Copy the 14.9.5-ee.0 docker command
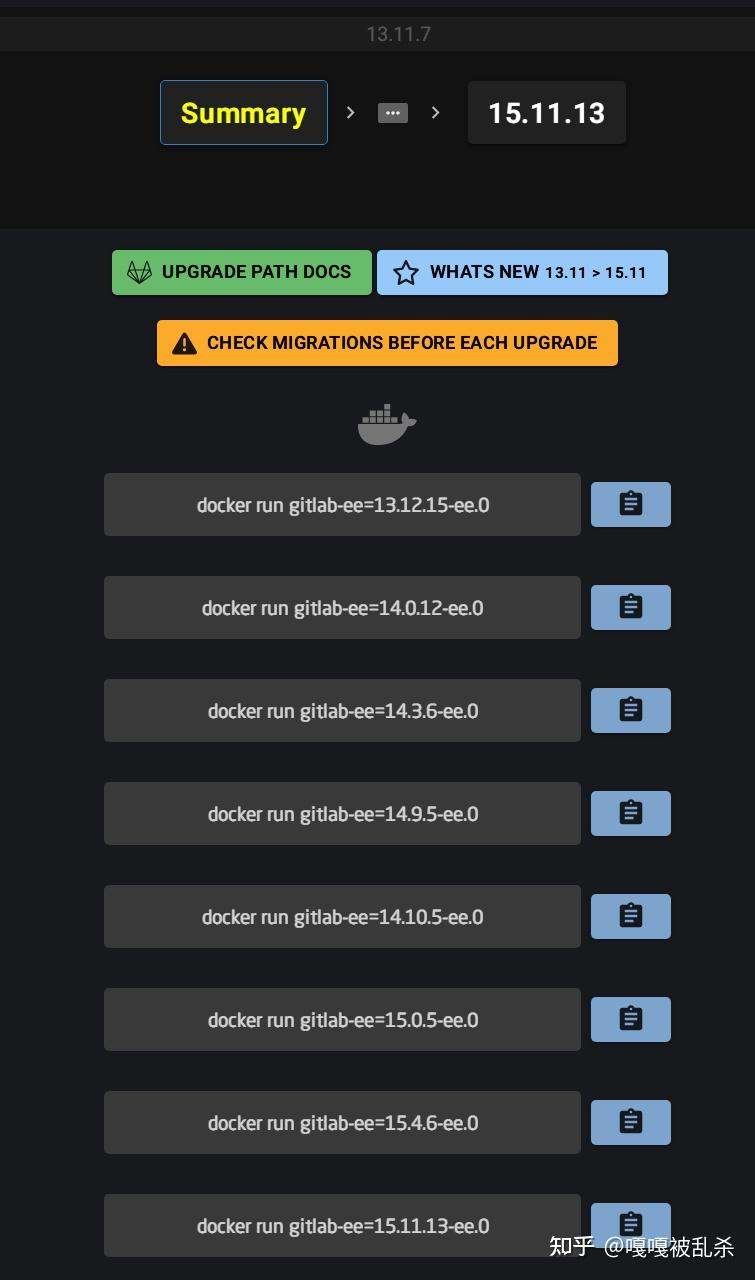Image resolution: width=755 pixels, height=1280 pixels. click(x=630, y=813)
